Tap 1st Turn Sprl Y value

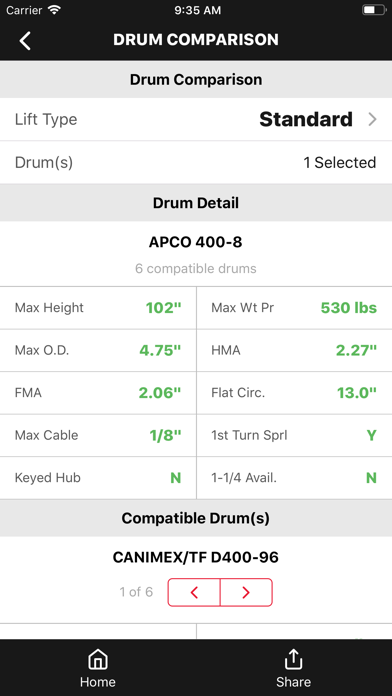(372, 435)
